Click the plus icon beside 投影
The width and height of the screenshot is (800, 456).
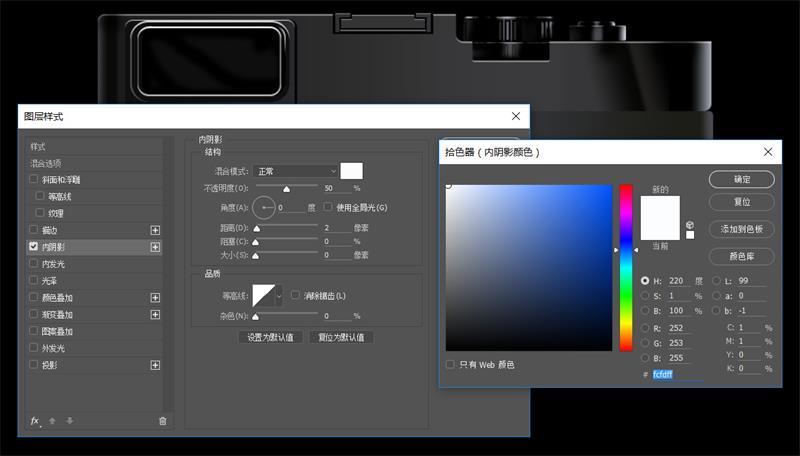155,365
